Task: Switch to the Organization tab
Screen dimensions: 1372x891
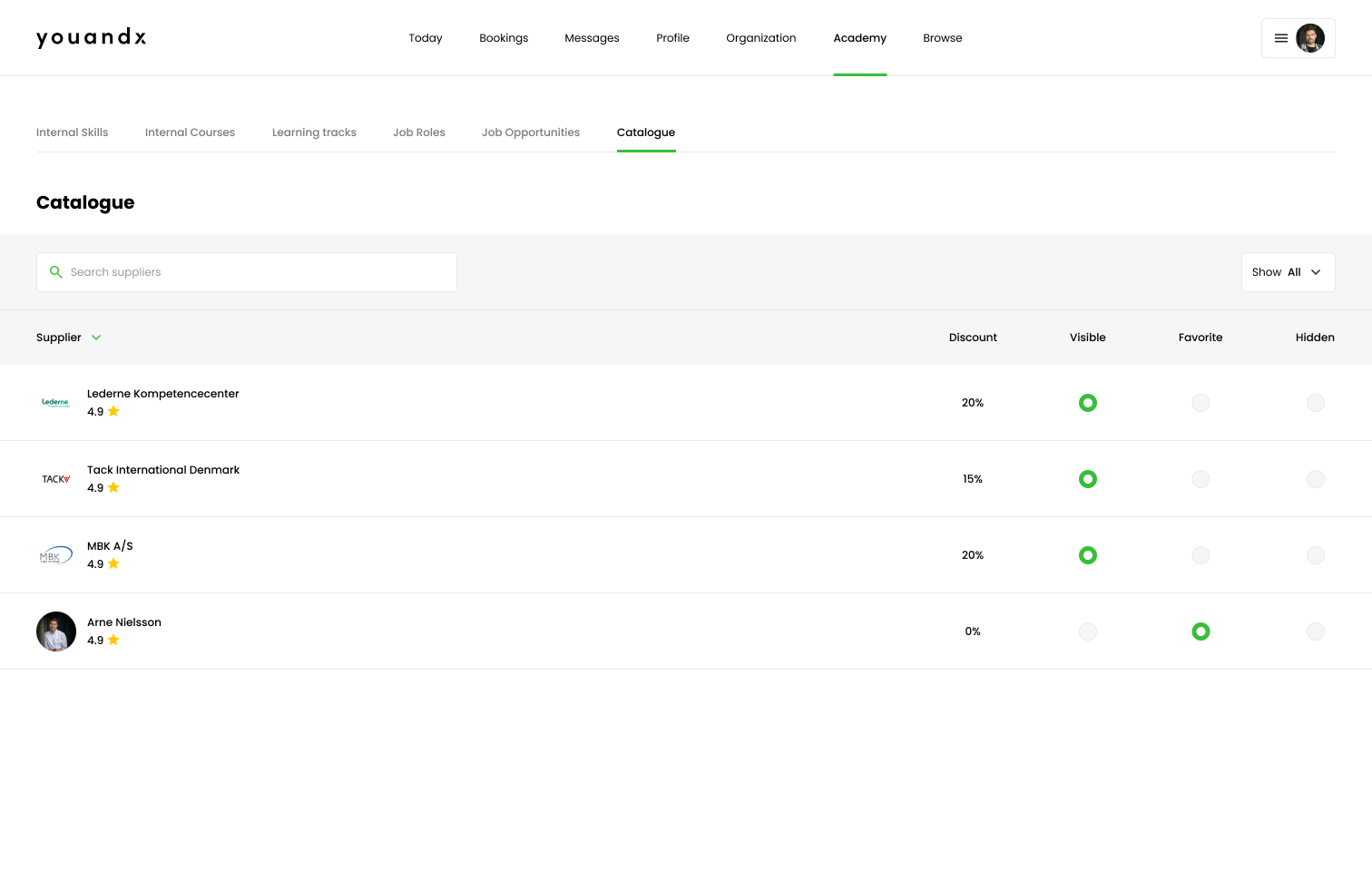Action: (761, 38)
